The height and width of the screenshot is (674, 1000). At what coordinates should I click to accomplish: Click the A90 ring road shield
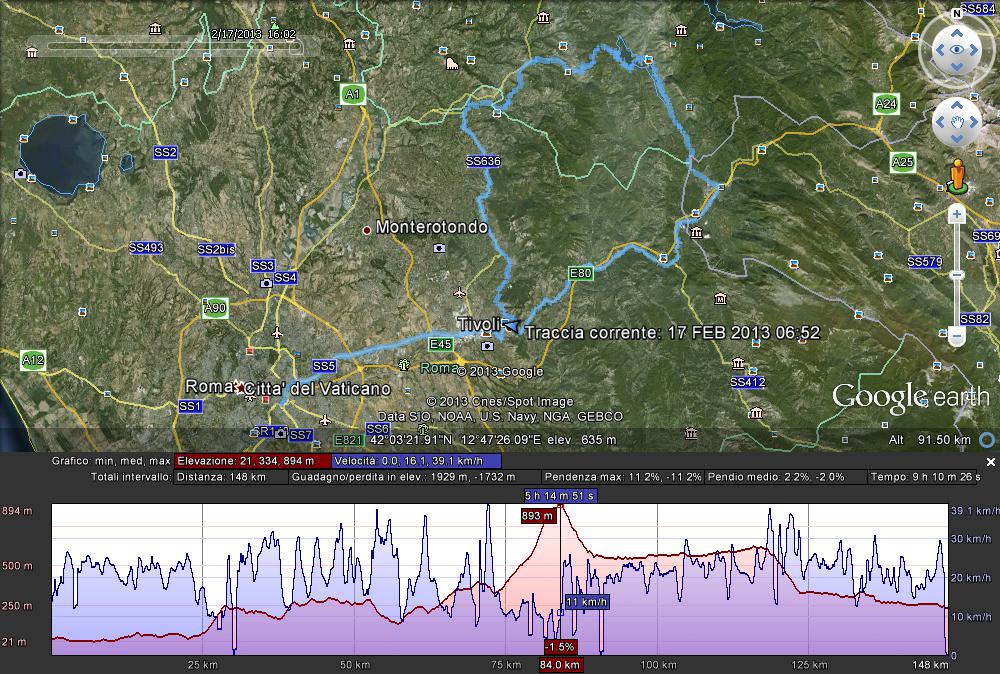215,308
